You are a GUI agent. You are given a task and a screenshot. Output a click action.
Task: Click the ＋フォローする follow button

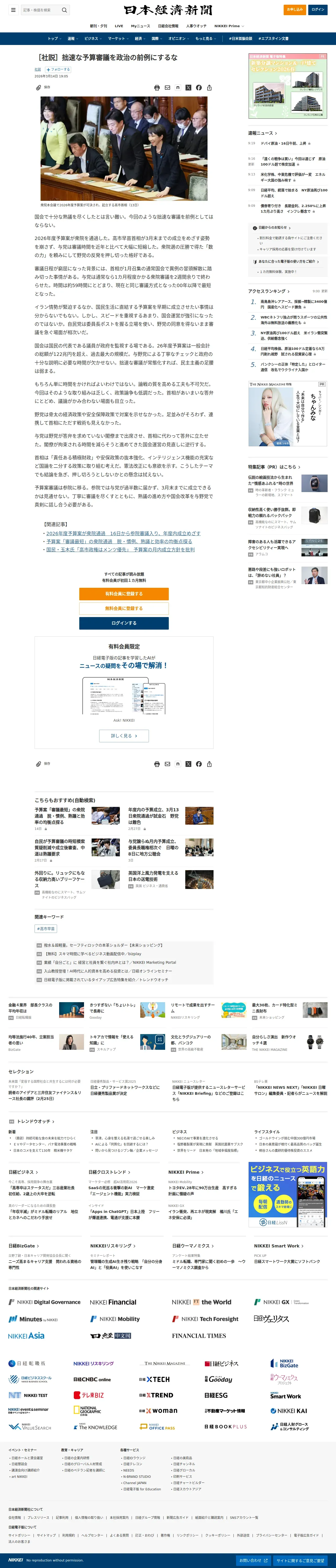coord(58,69)
